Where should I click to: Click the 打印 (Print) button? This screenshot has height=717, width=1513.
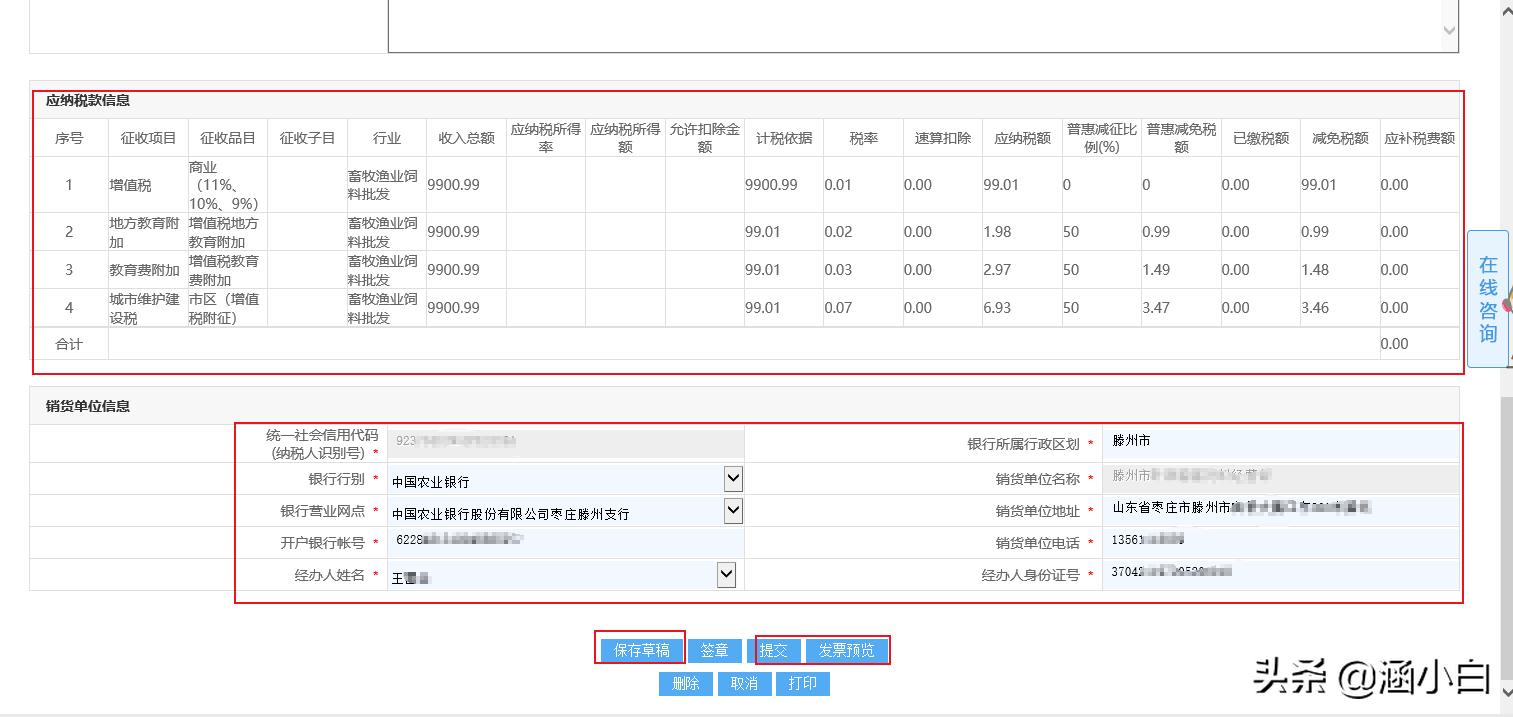pyautogui.click(x=803, y=684)
